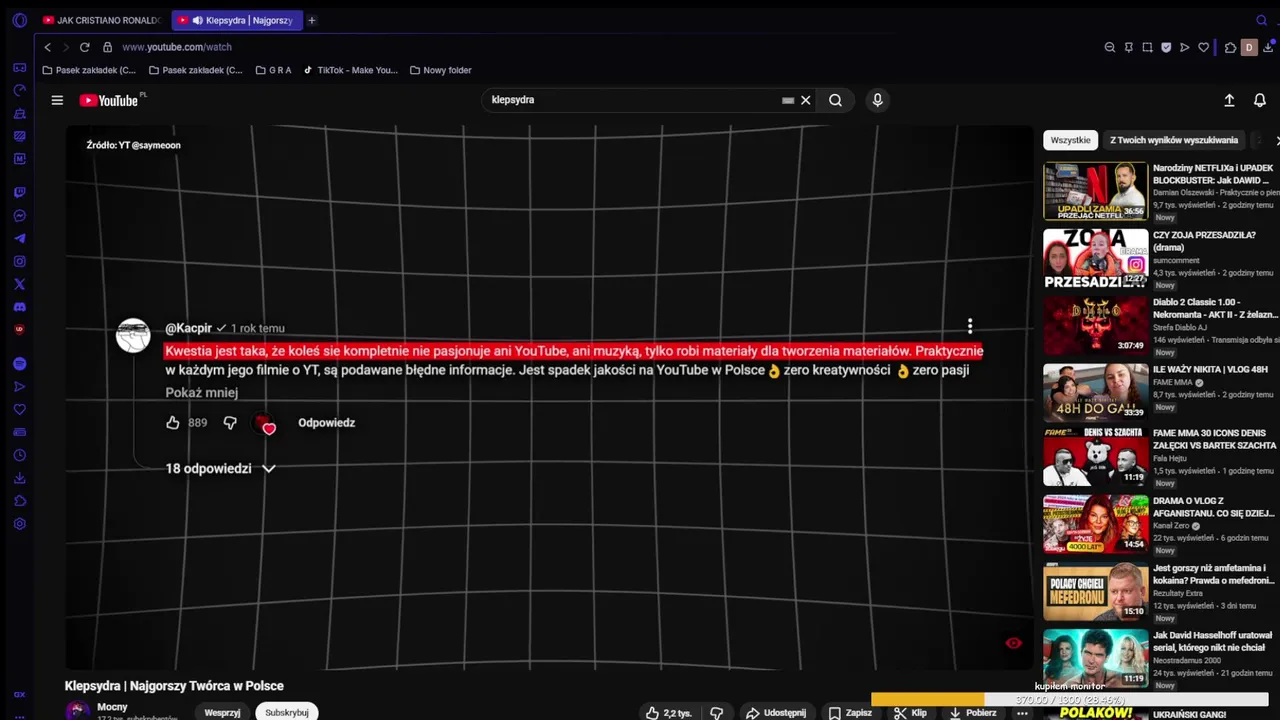Click the ad blocker shield icon
Image resolution: width=1280 pixels, height=720 pixels.
click(1166, 47)
